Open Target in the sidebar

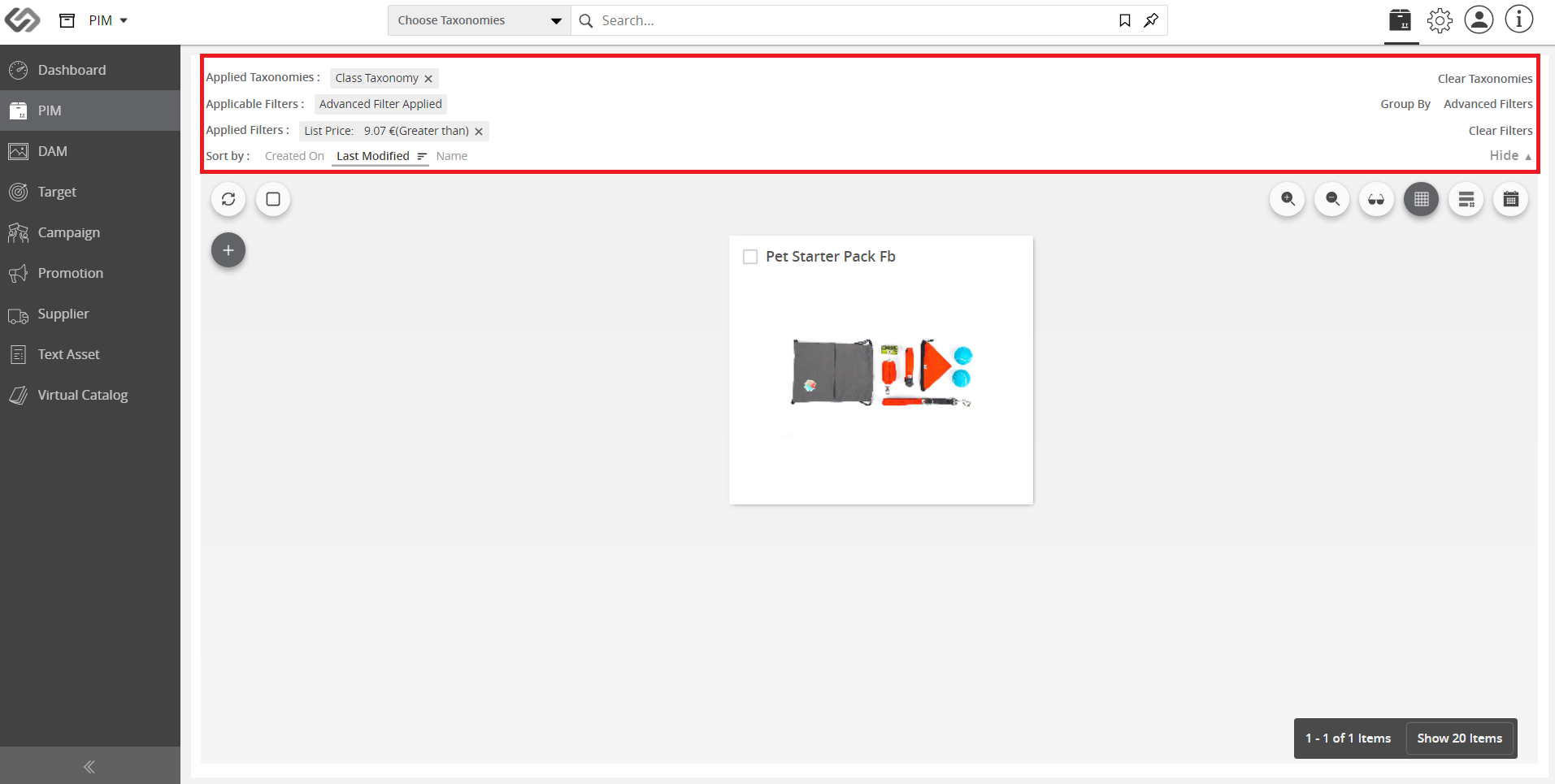click(x=90, y=192)
